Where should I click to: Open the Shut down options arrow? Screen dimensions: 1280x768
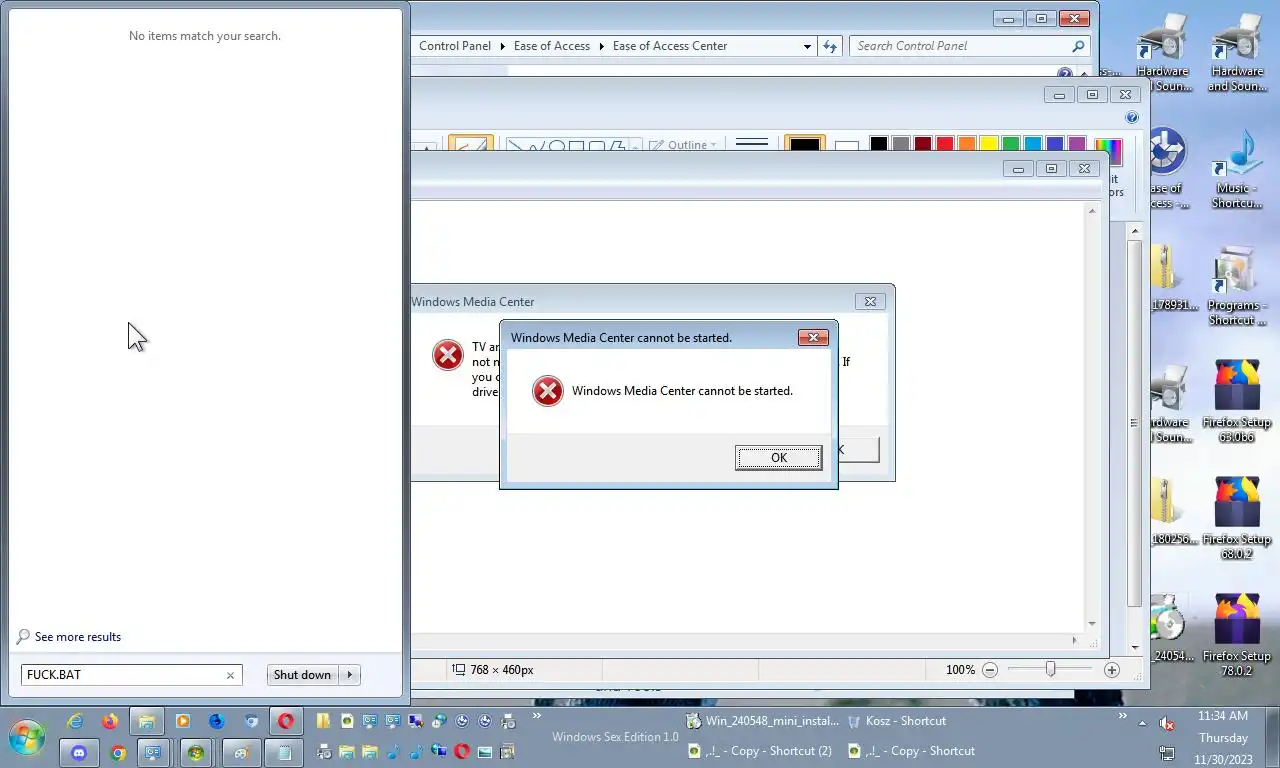350,675
